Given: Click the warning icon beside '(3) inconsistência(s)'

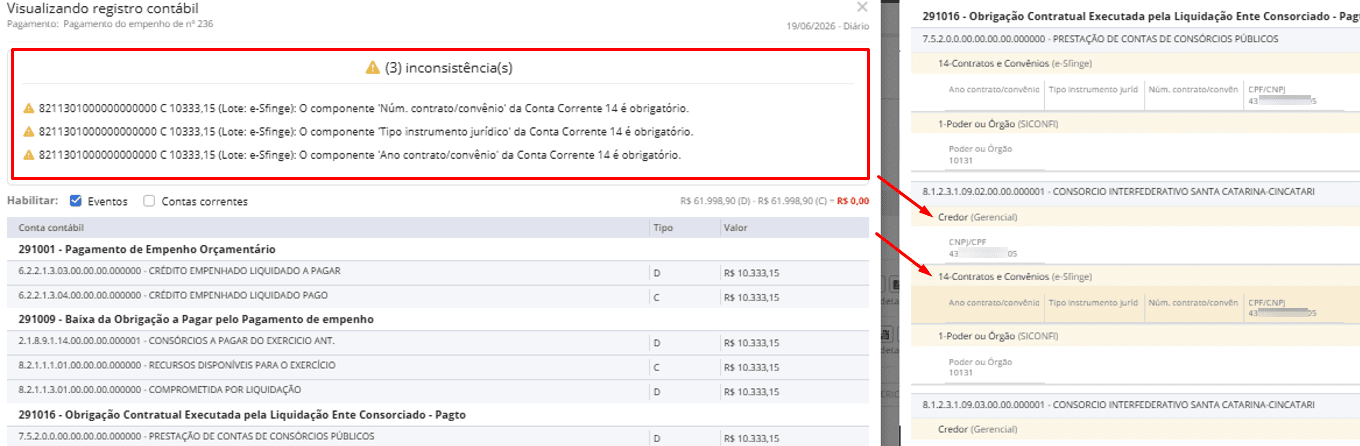Looking at the screenshot, I should click(x=373, y=68).
